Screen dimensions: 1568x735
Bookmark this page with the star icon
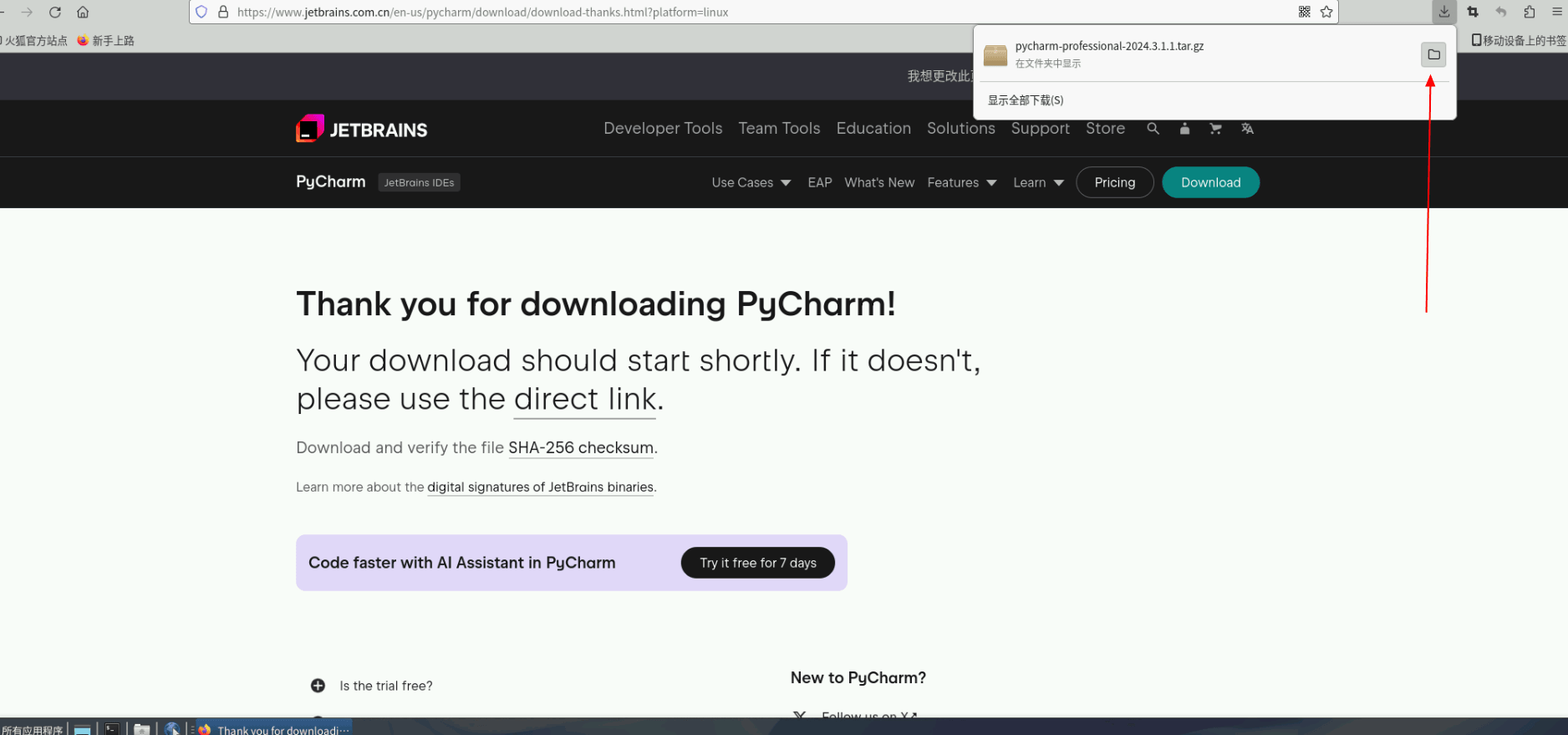(x=1326, y=12)
